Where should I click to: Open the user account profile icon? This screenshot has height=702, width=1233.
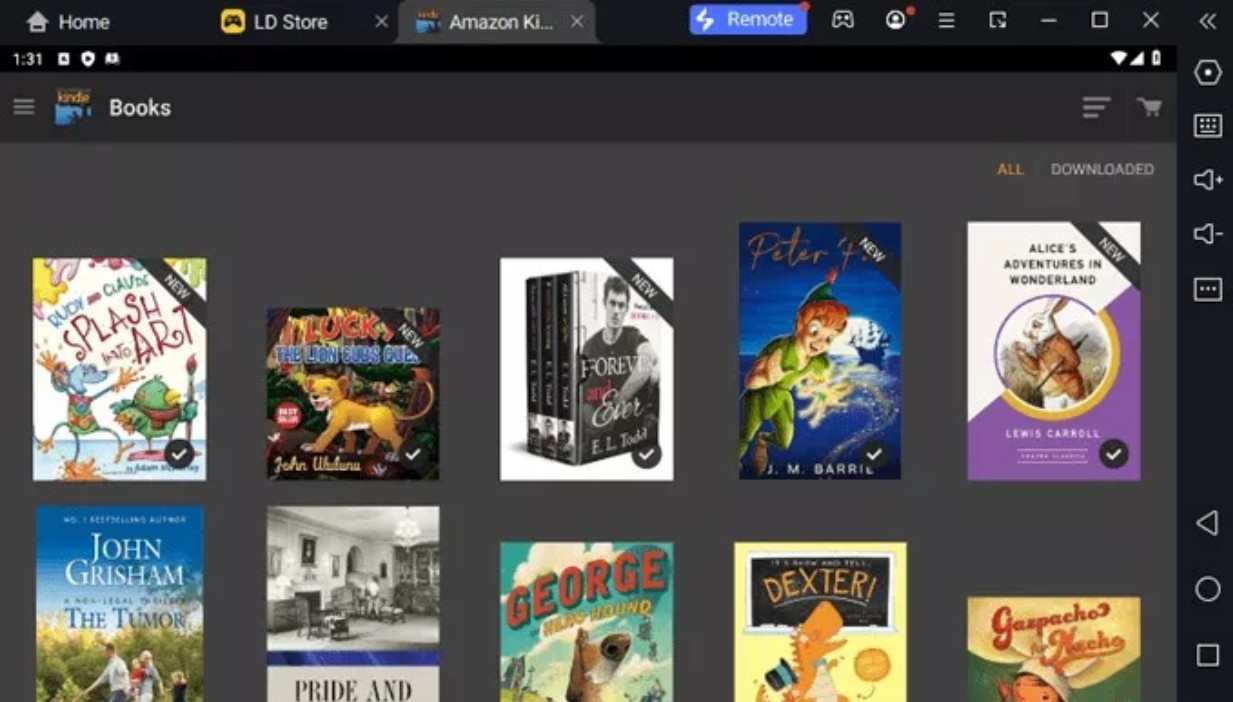[895, 20]
